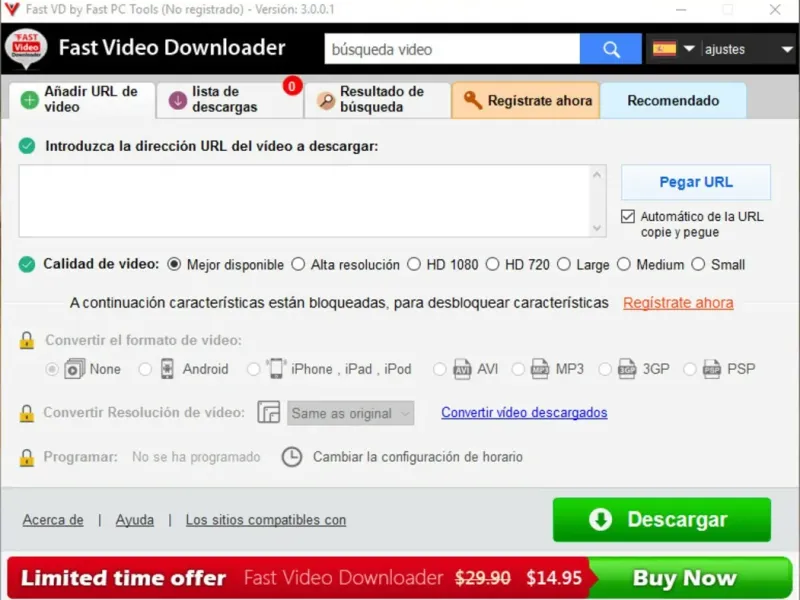Image resolution: width=800 pixels, height=600 pixels.
Task: Open the lista de descargas tab
Action: 230,100
